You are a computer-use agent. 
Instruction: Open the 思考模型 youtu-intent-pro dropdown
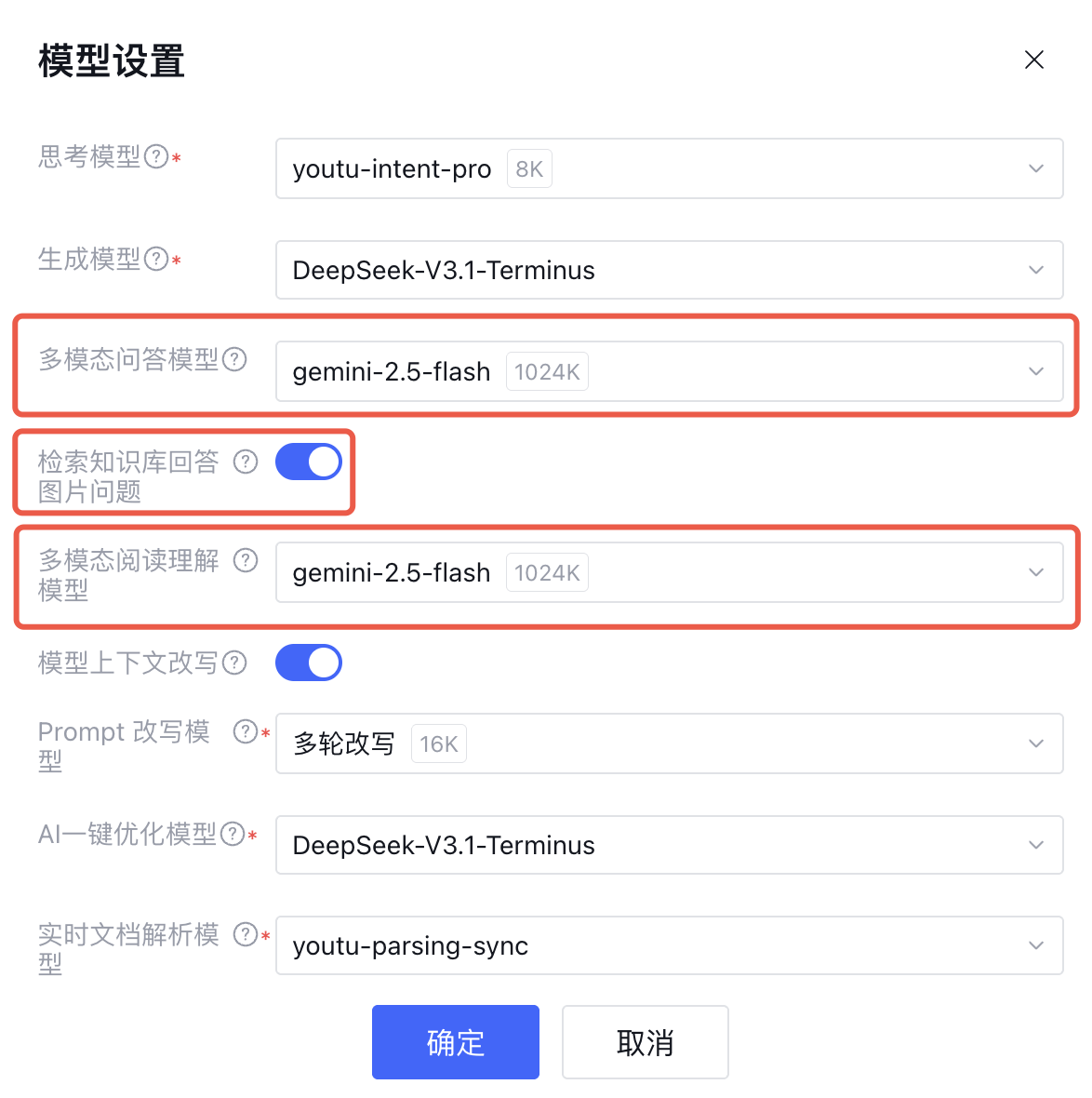669,168
